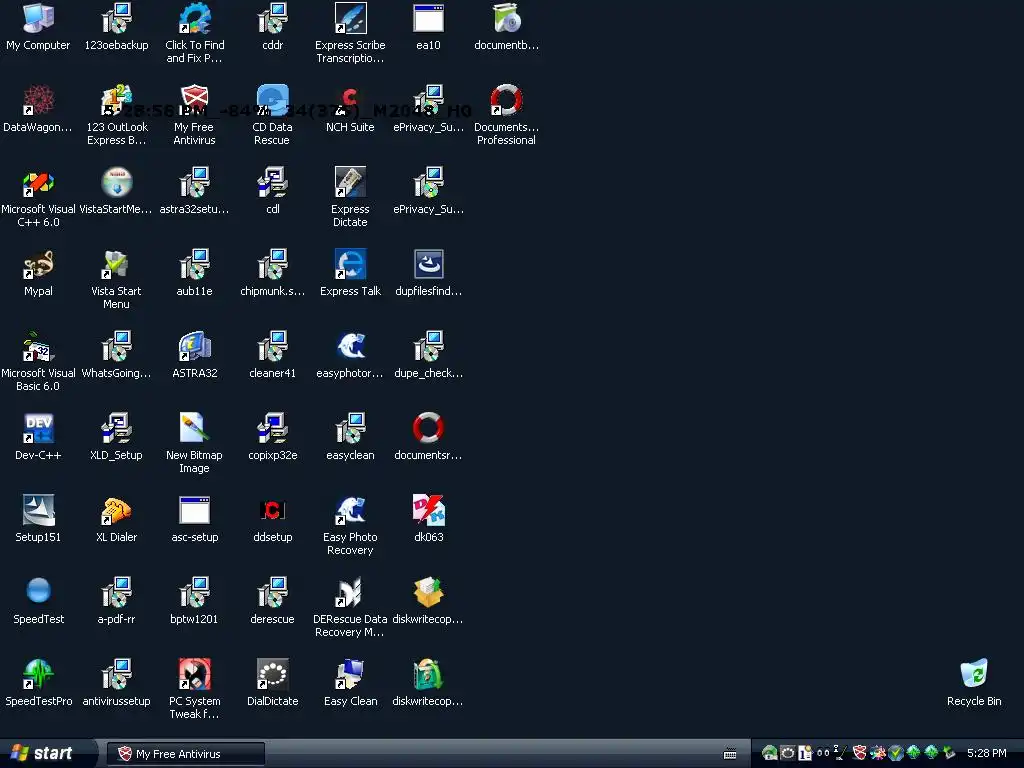
Task: Select the New Bitmap Image file
Action: coord(194,443)
